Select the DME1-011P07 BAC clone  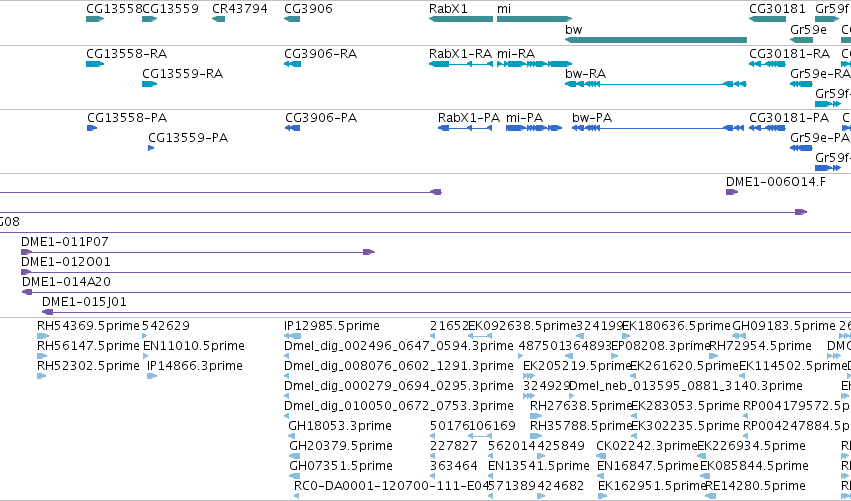(198, 252)
